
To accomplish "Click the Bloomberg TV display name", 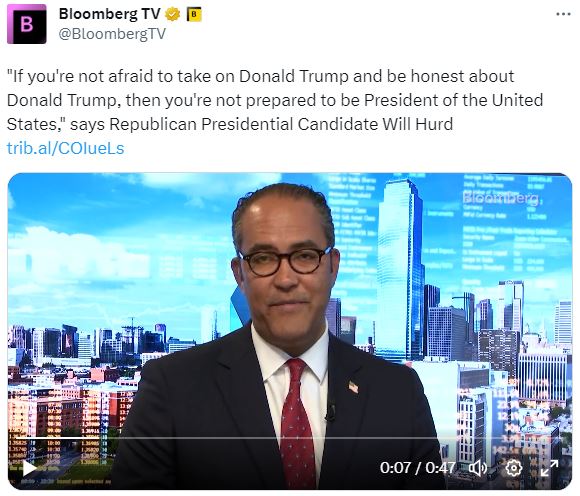I will pyautogui.click(x=109, y=14).
